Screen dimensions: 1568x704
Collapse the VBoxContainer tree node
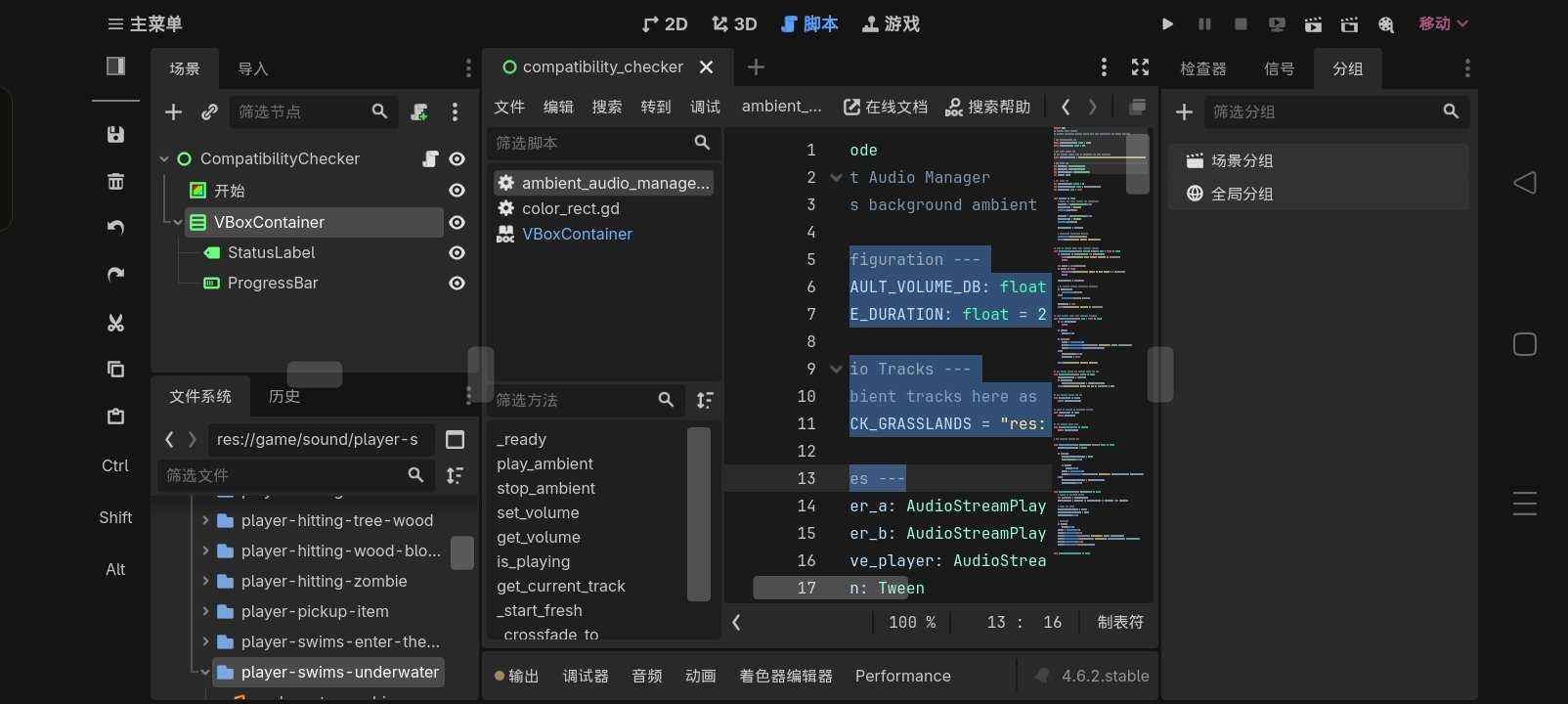coord(178,222)
